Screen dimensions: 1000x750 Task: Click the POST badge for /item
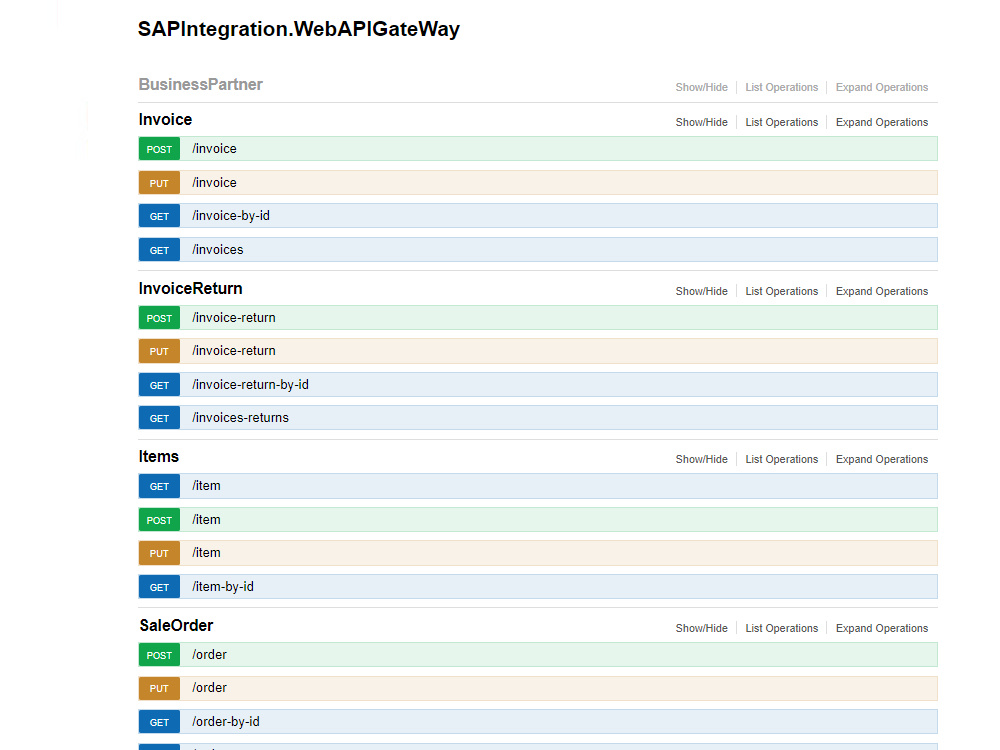tap(159, 520)
